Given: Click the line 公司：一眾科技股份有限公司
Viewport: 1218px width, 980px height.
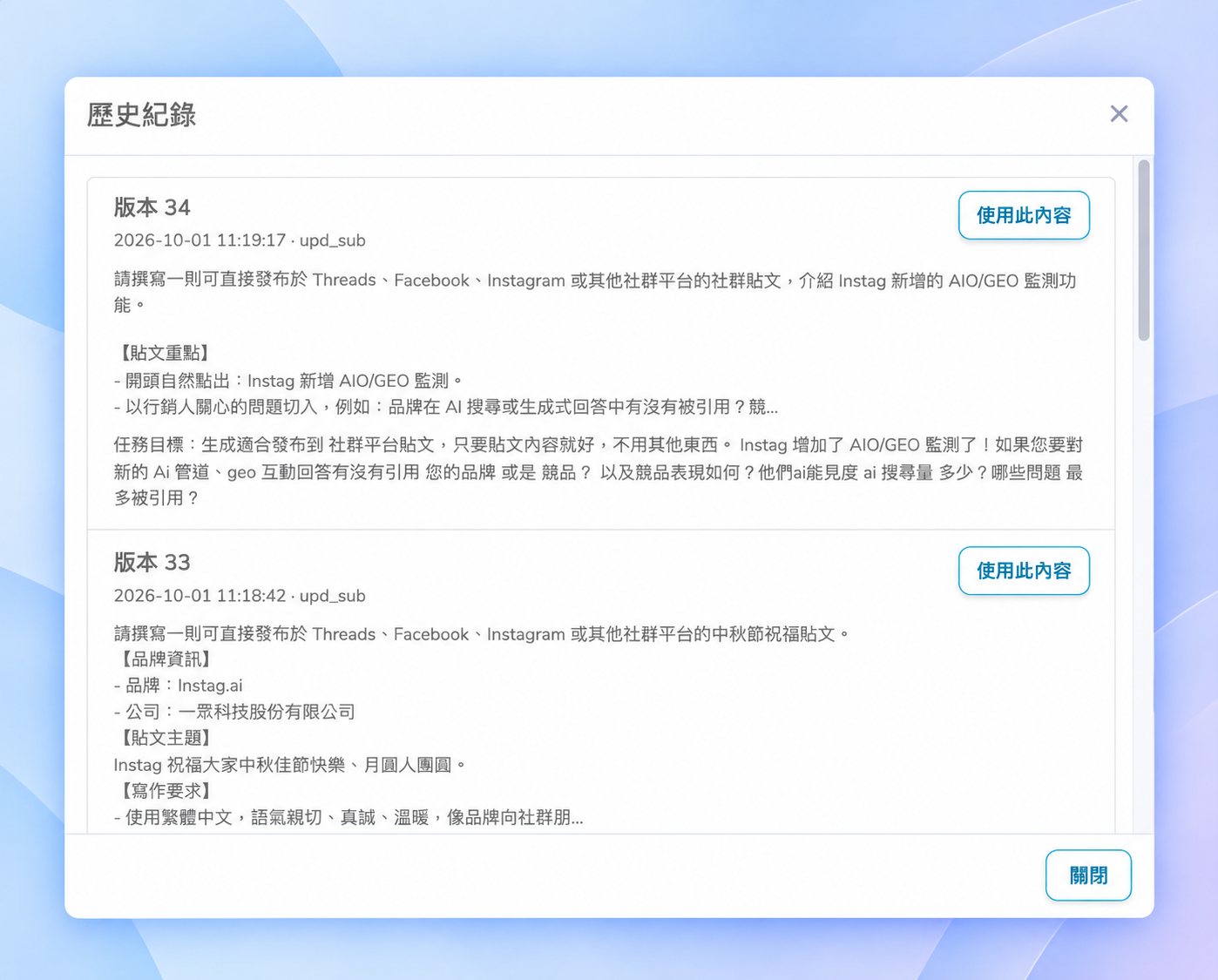Looking at the screenshot, I should (234, 712).
